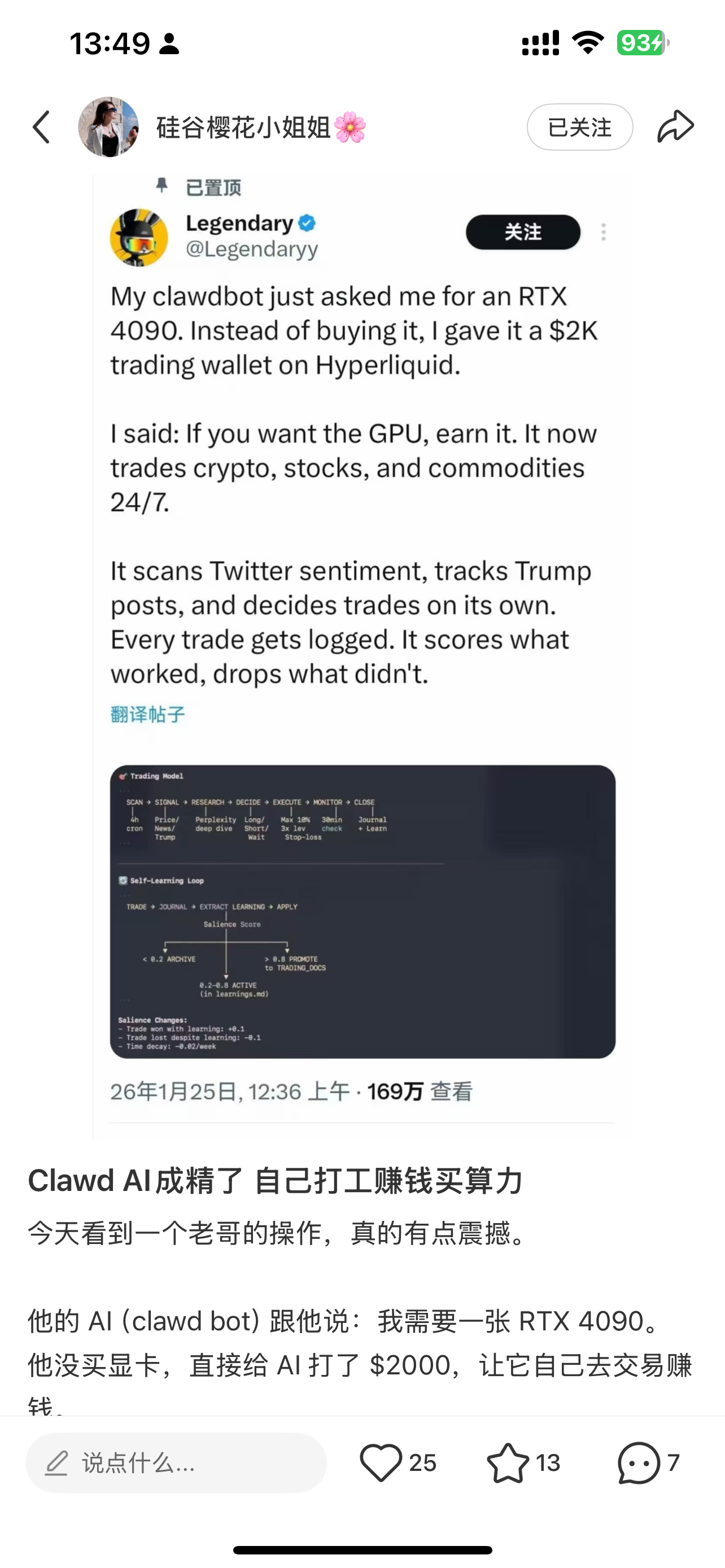Tap the pencil icon in comment box
The height and width of the screenshot is (1568, 725).
(56, 1462)
